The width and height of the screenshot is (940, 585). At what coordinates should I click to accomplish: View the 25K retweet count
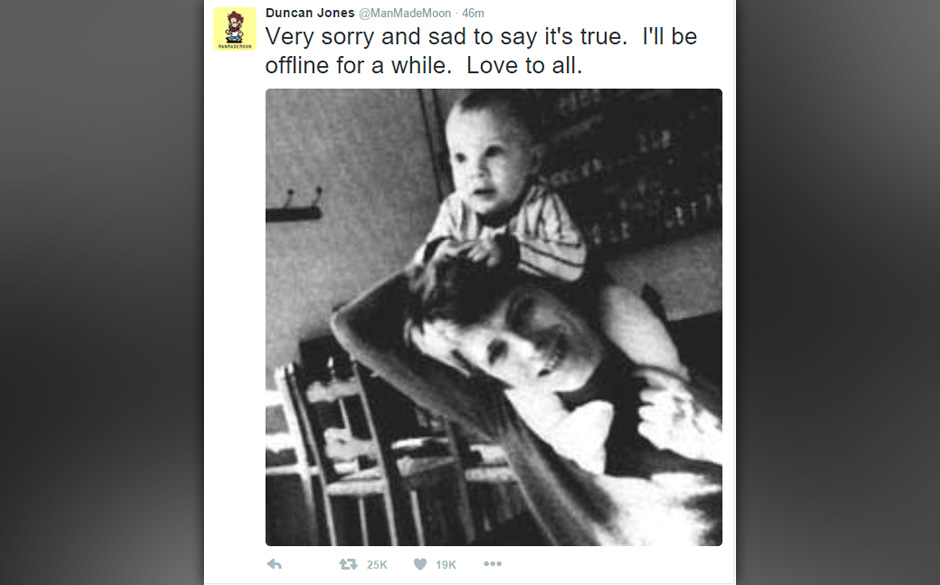tap(377, 564)
